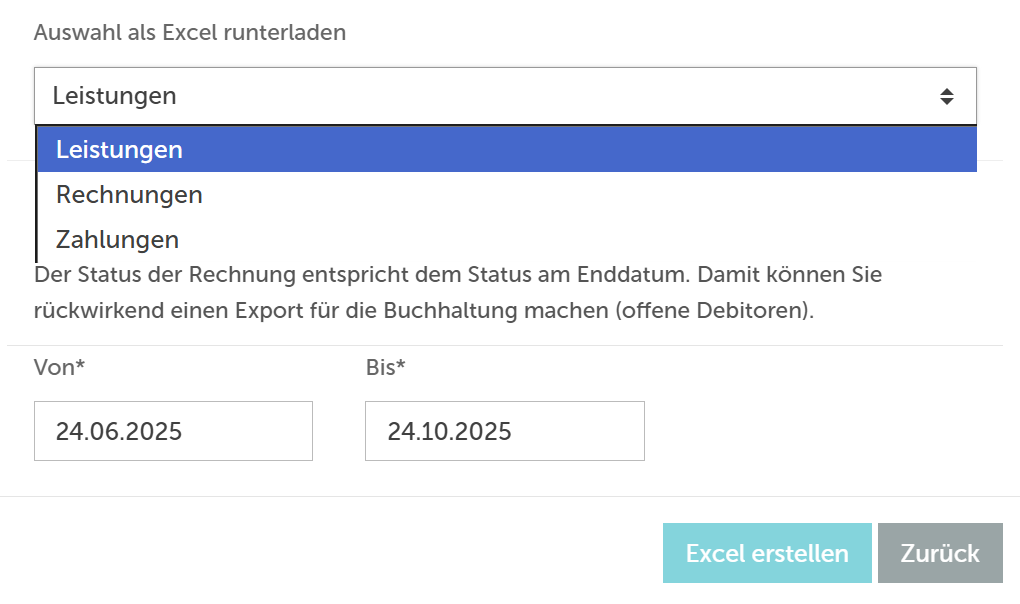The height and width of the screenshot is (604, 1020).
Task: Click the Bis end date field
Action: pyautogui.click(x=505, y=431)
